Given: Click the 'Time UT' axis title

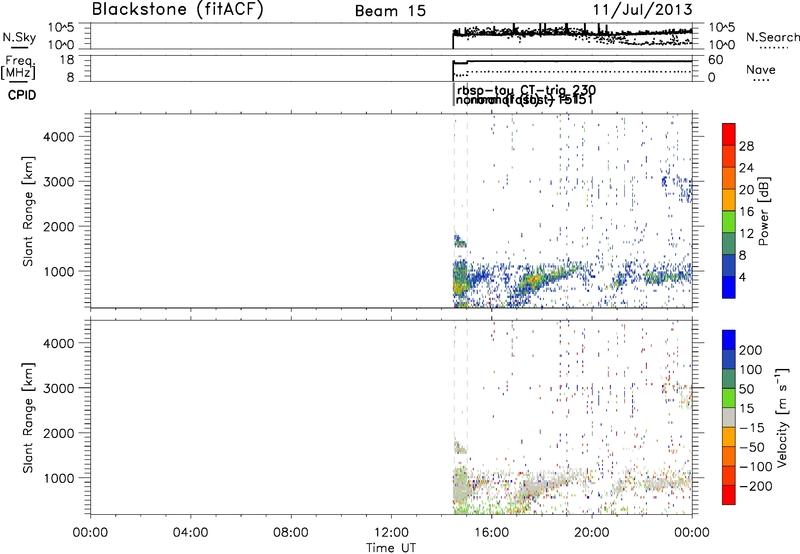Looking at the screenshot, I should click(x=391, y=548).
